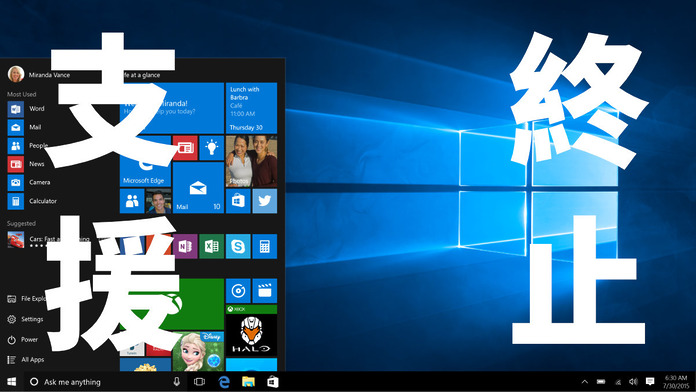The height and width of the screenshot is (392, 696).
Task: Open the Mail tile showing 10
Action: point(198,188)
